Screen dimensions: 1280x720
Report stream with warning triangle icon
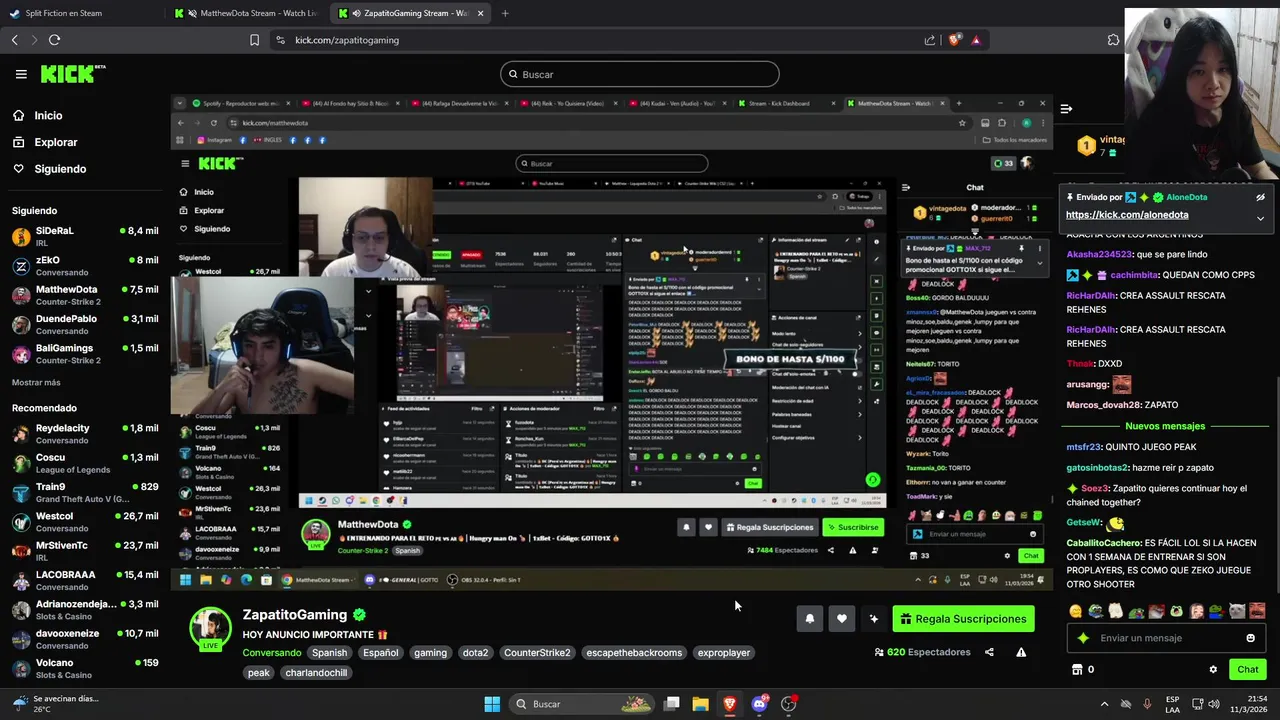point(1021,652)
